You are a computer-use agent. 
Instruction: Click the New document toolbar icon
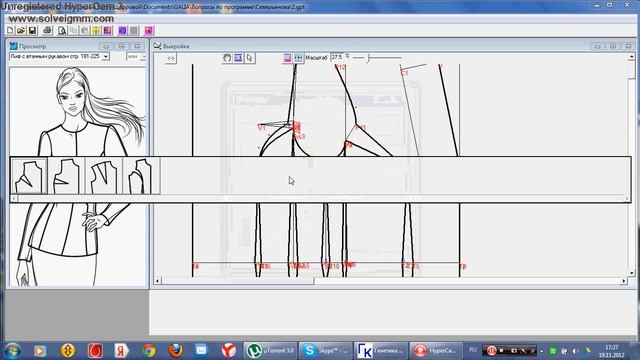coord(10,31)
